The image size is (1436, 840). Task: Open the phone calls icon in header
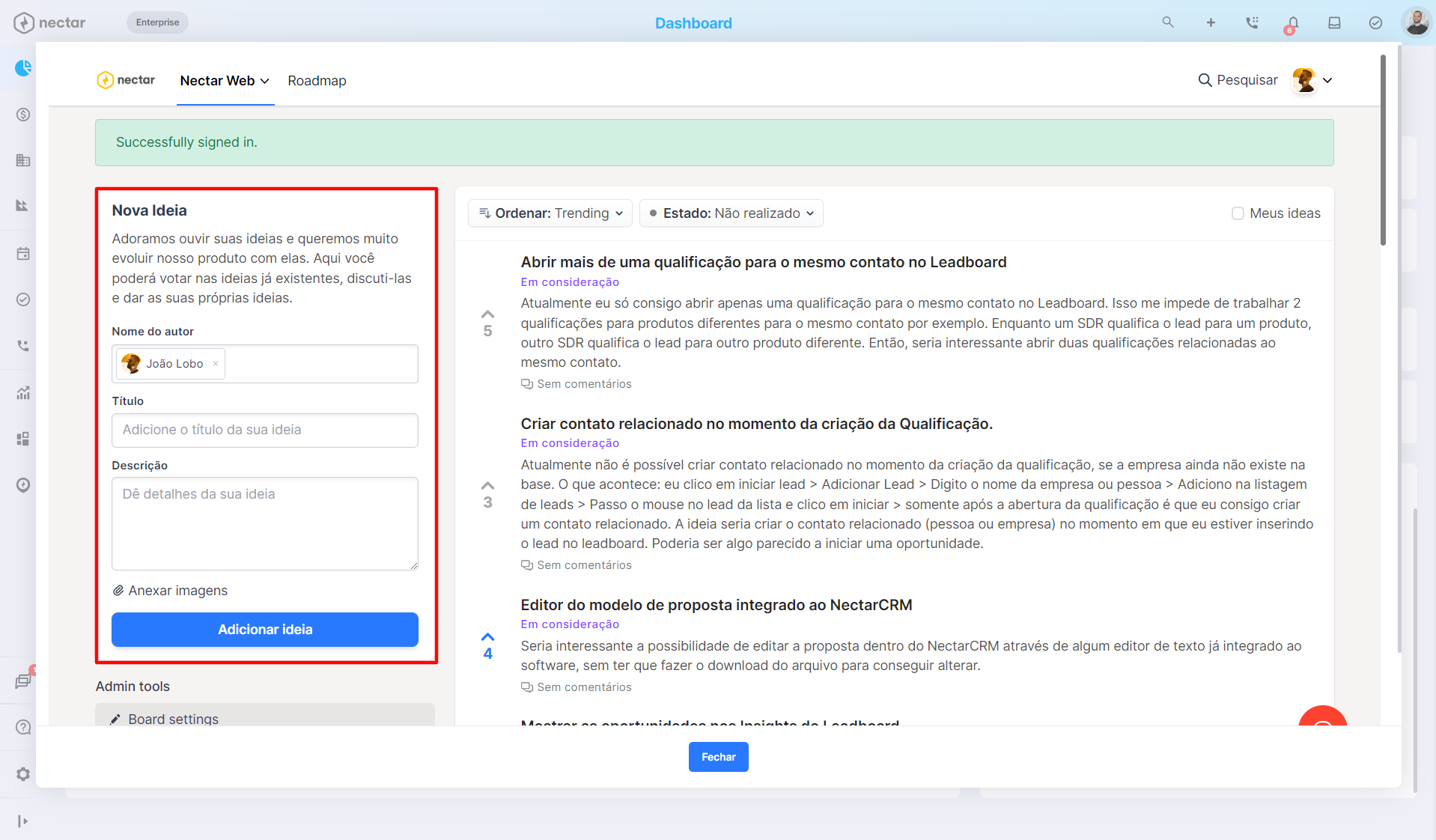click(x=1252, y=22)
